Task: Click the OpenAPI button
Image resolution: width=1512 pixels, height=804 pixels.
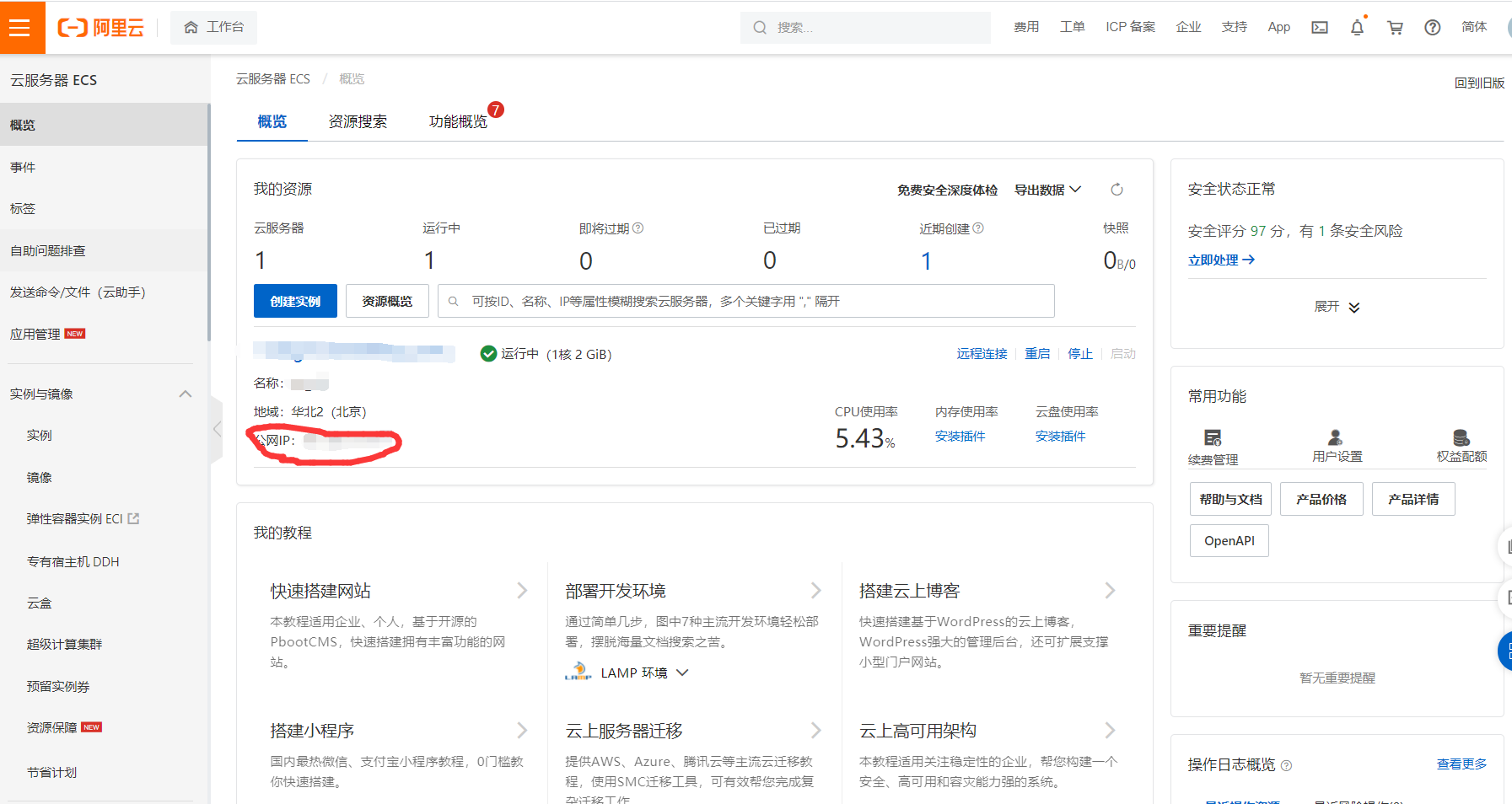Action: pos(1229,541)
